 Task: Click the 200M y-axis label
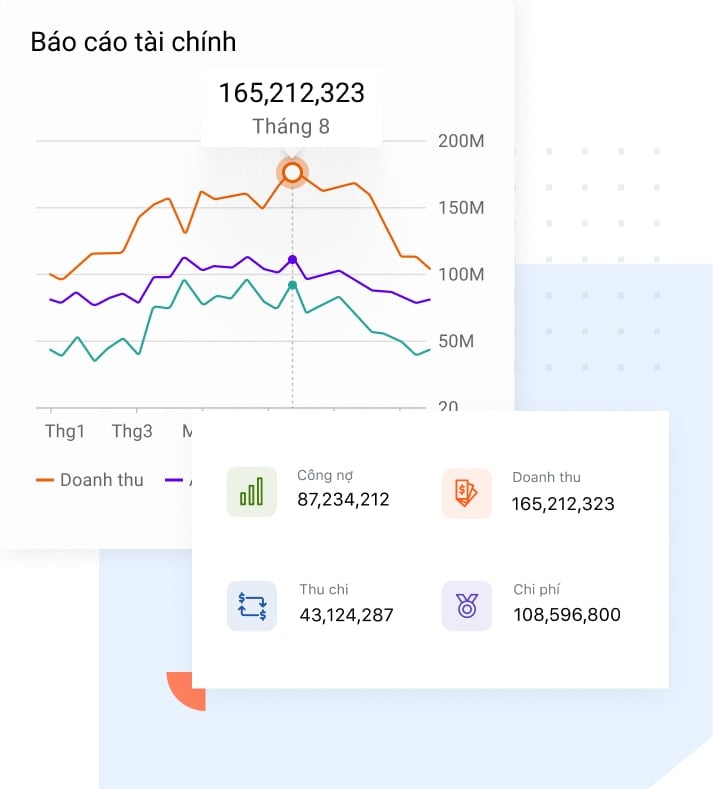click(x=461, y=141)
